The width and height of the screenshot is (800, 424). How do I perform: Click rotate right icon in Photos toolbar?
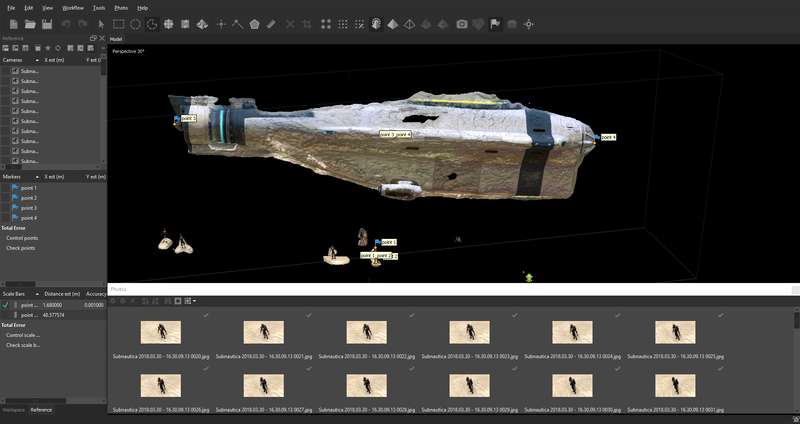click(x=156, y=301)
